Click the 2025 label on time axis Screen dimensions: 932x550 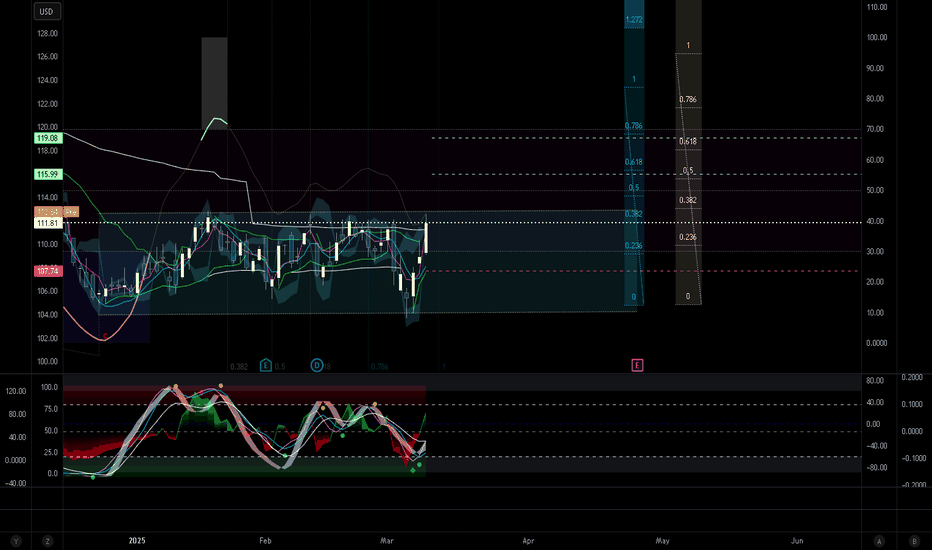(137, 540)
